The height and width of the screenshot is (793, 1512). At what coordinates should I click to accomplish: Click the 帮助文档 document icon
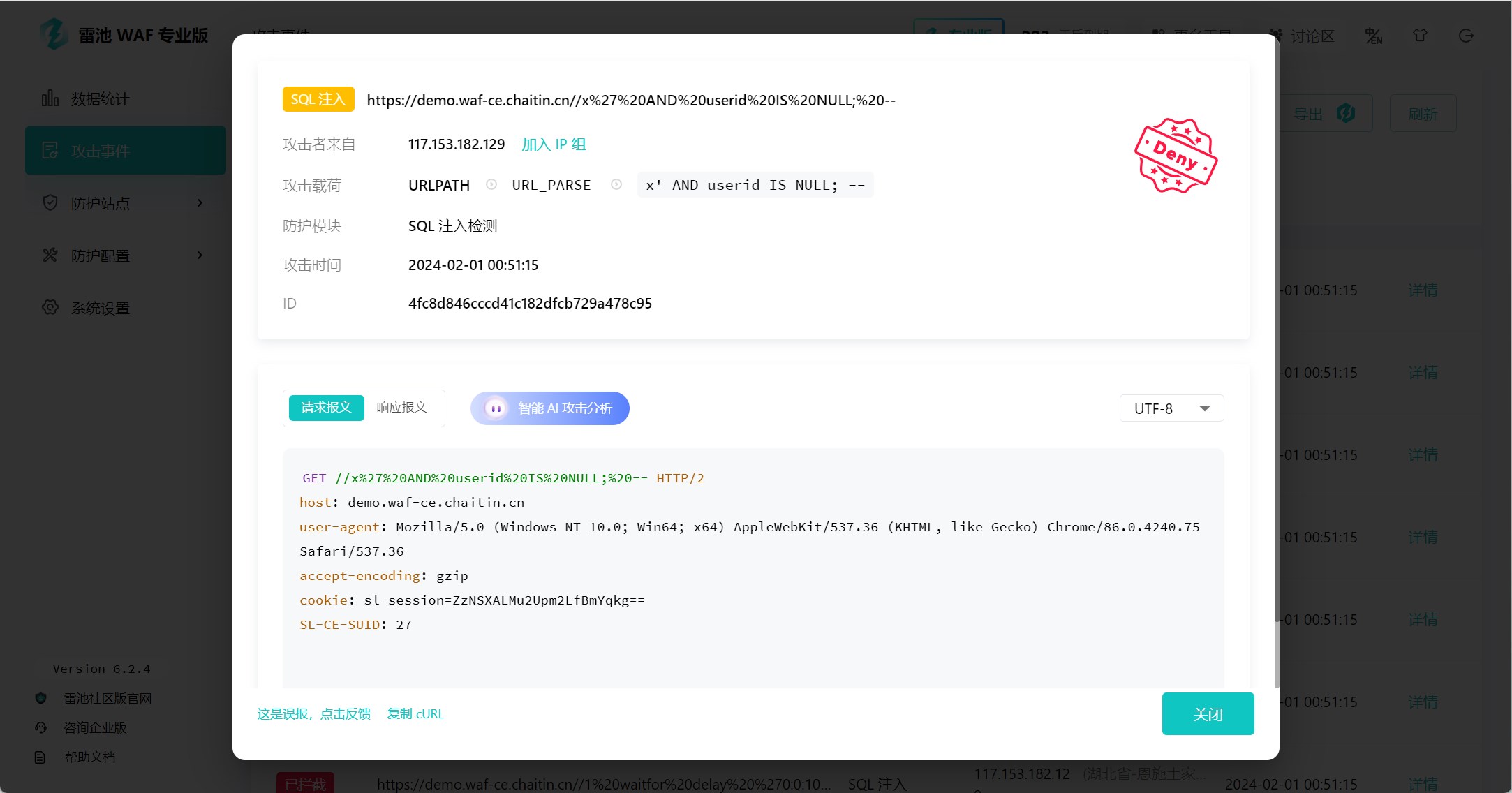40,757
